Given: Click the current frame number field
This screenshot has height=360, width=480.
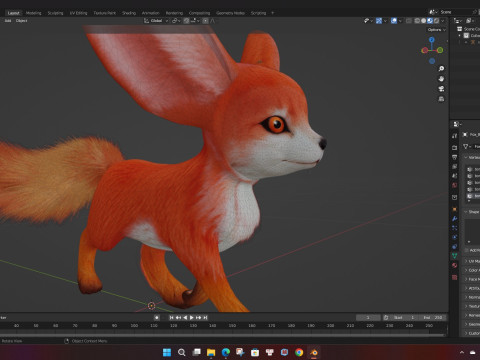Looking at the screenshot, I should click(368, 318).
